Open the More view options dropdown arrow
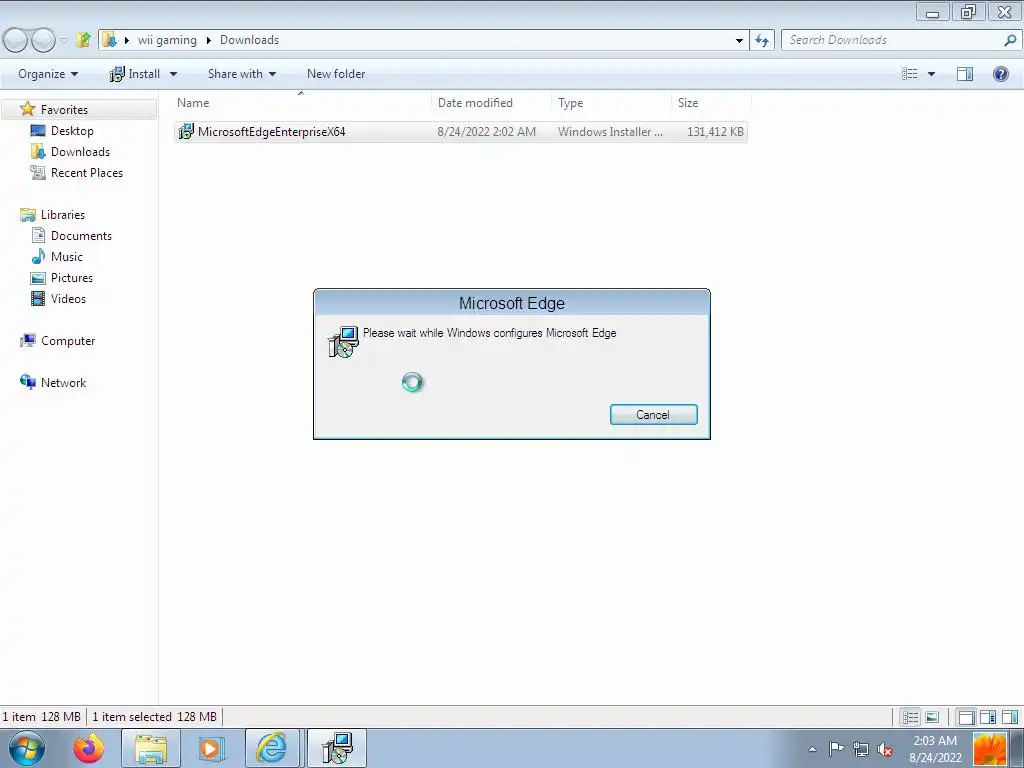This screenshot has height=768, width=1024. [931, 74]
